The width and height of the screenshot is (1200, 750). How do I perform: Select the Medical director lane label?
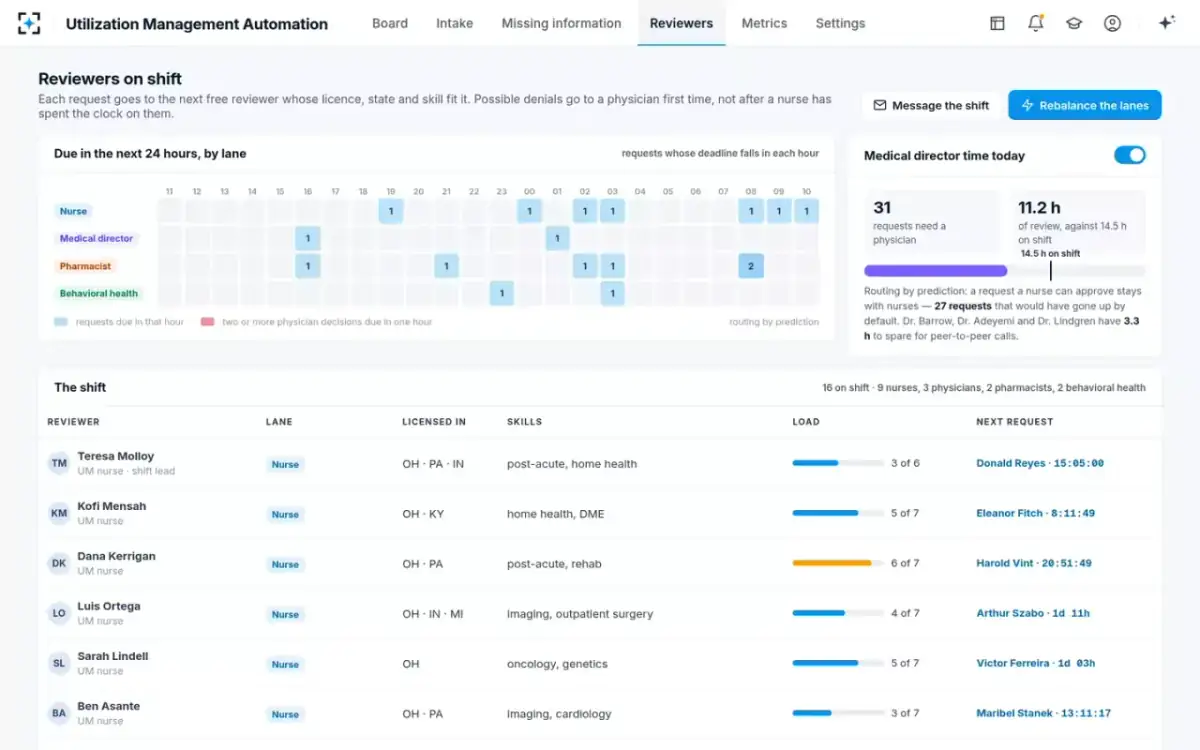pyautogui.click(x=97, y=238)
